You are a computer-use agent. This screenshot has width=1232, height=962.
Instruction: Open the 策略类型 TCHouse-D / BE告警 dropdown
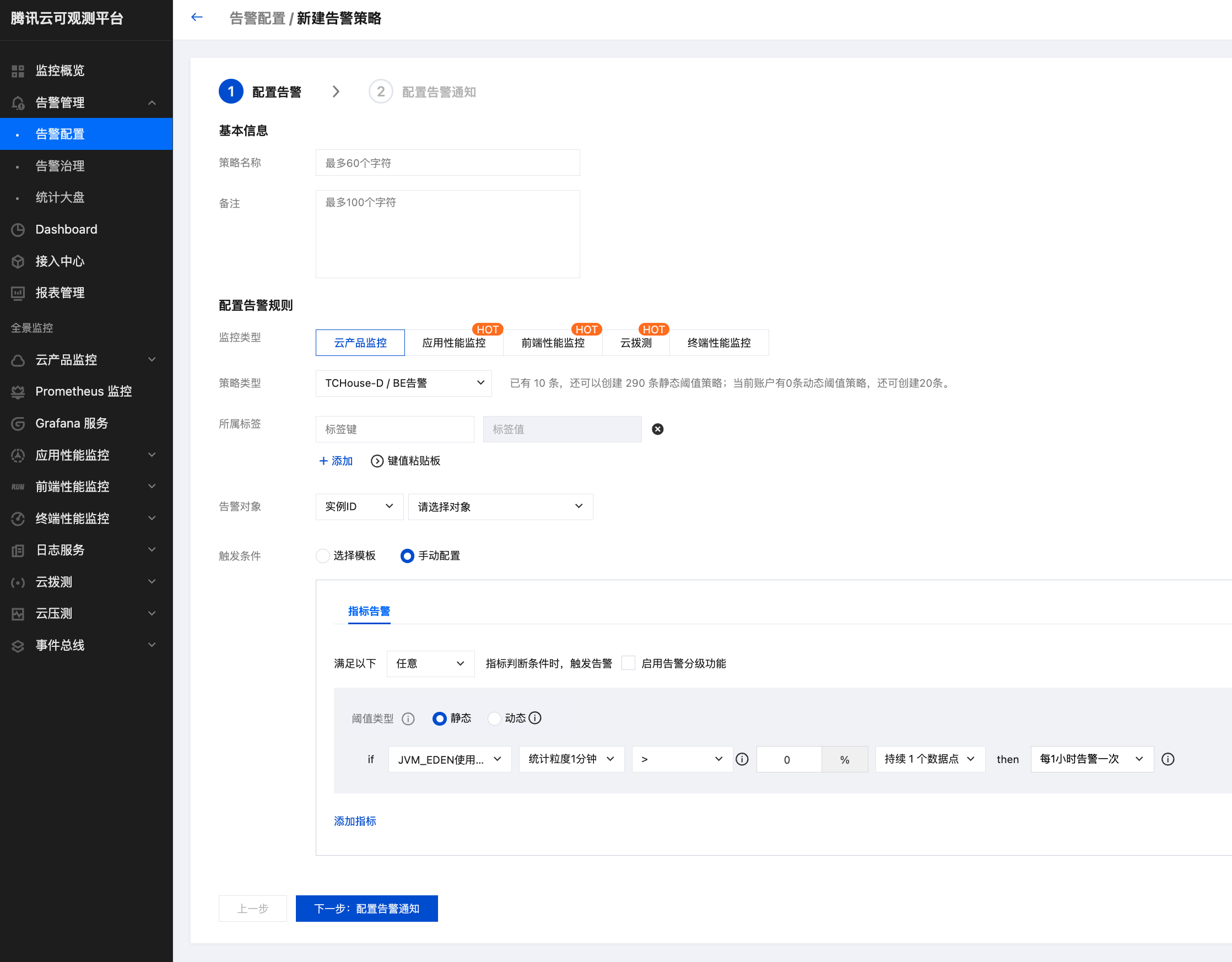403,383
